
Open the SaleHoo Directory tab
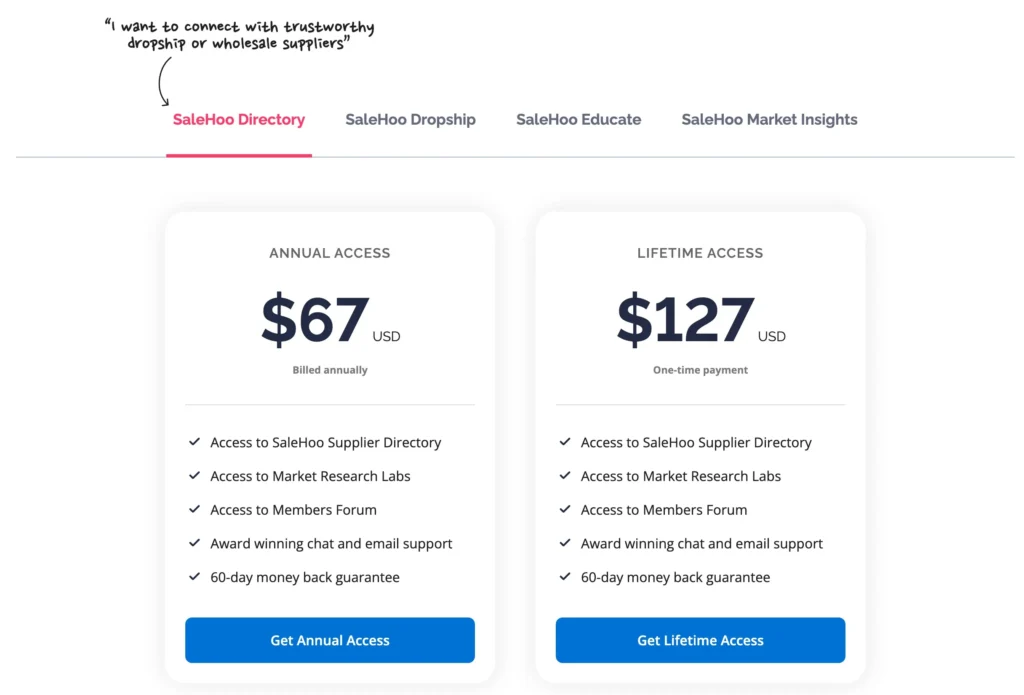[238, 120]
